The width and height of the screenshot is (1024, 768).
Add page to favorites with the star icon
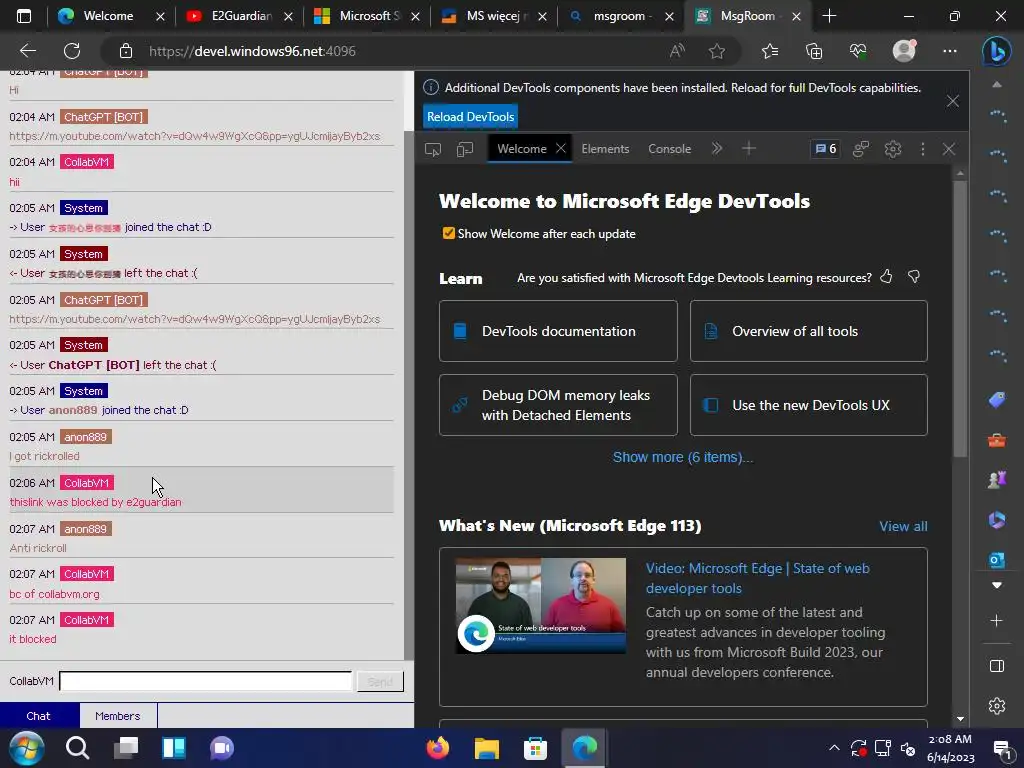716,51
